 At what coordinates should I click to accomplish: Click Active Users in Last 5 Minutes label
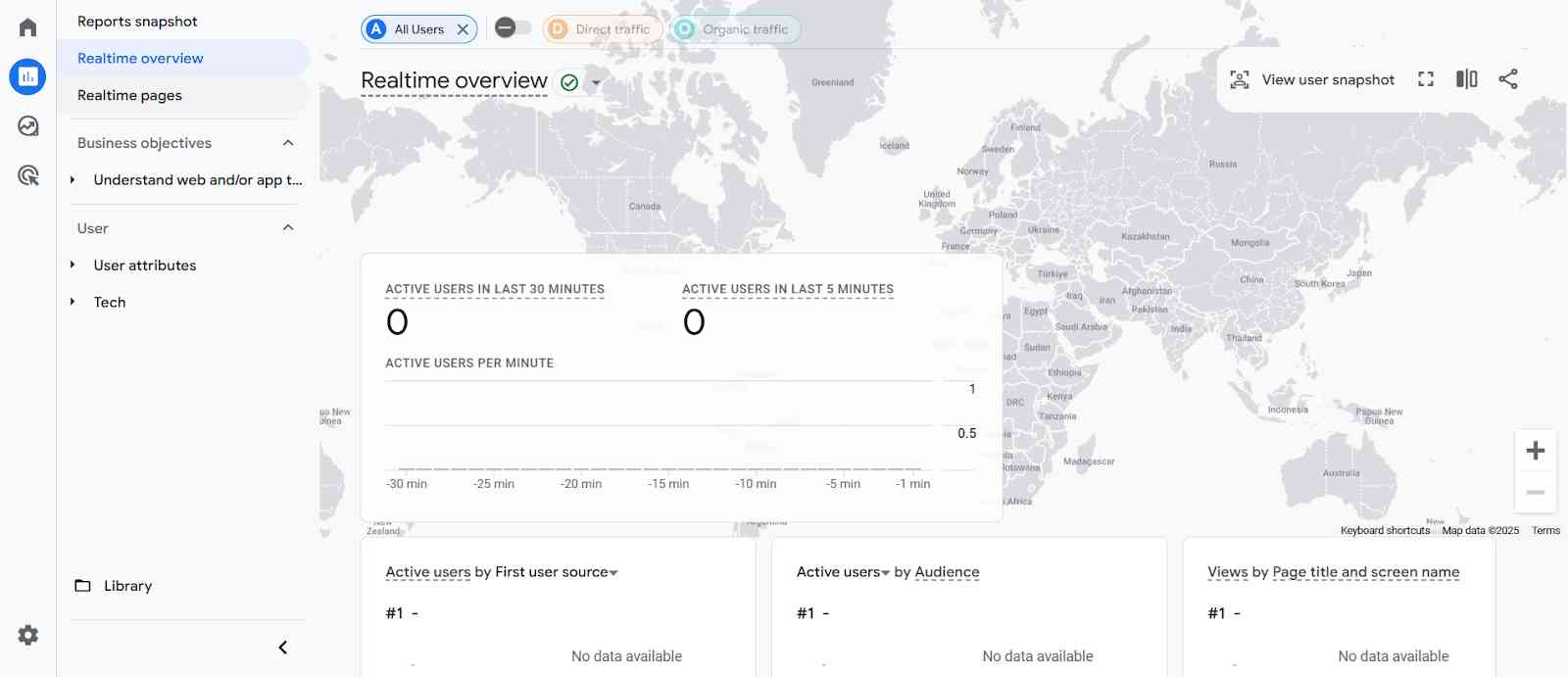point(788,289)
